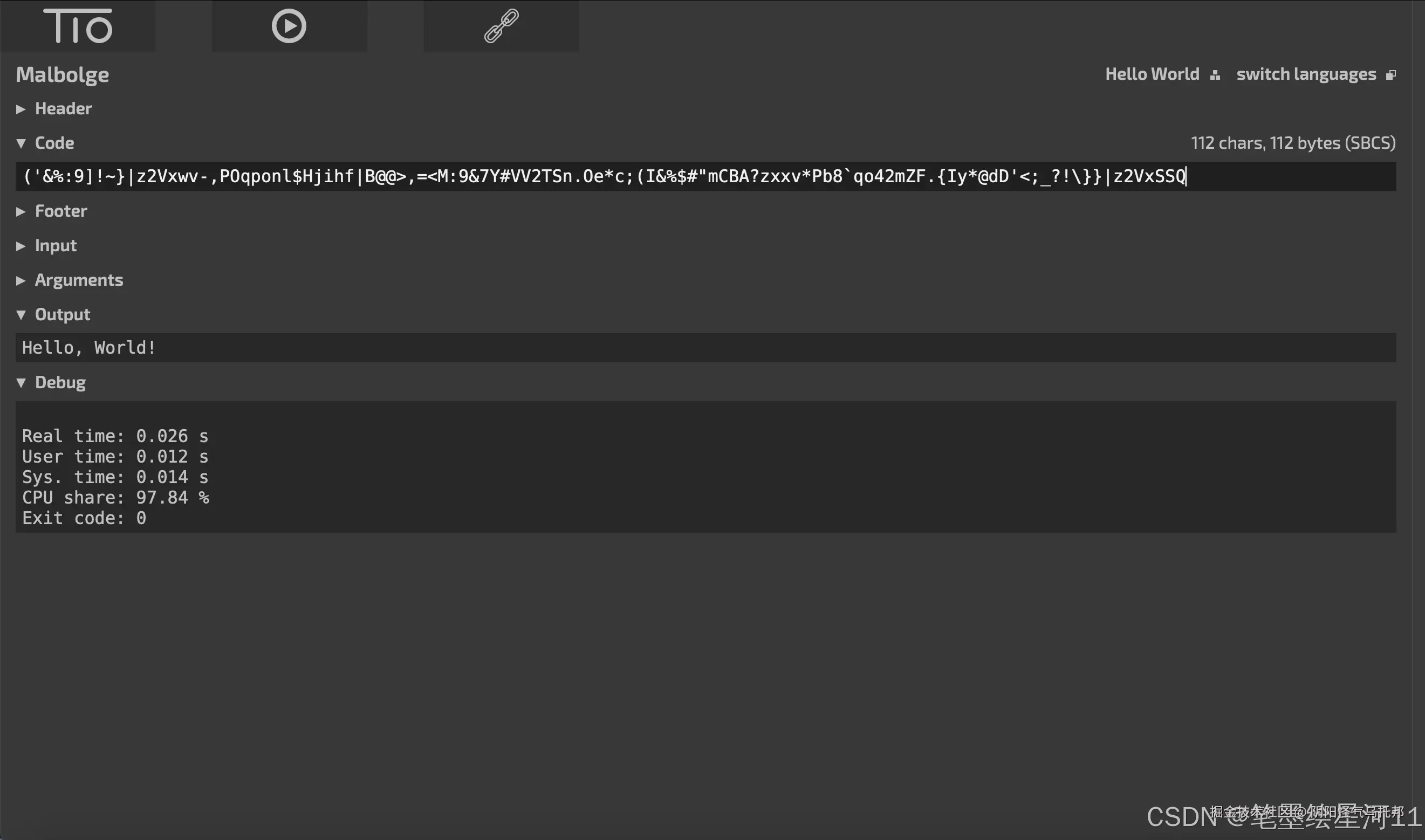Click the permalink chain icon
The image size is (1425, 840).
click(501, 26)
